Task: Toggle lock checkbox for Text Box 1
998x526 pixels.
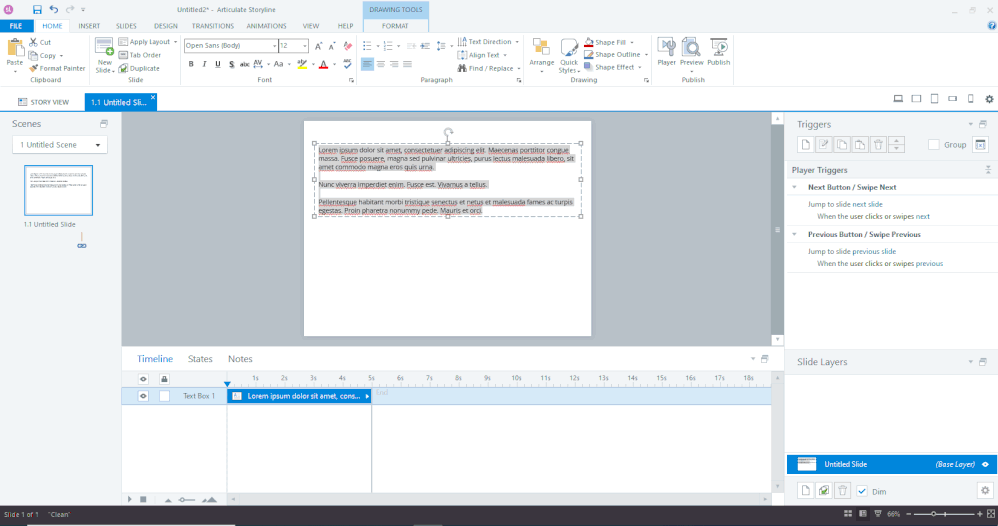Action: point(164,396)
